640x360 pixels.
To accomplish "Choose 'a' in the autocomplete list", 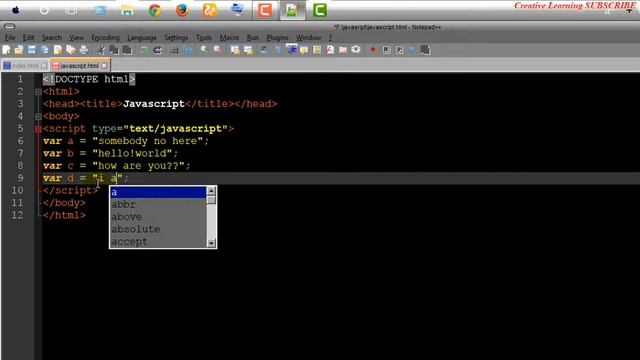I will pos(158,192).
